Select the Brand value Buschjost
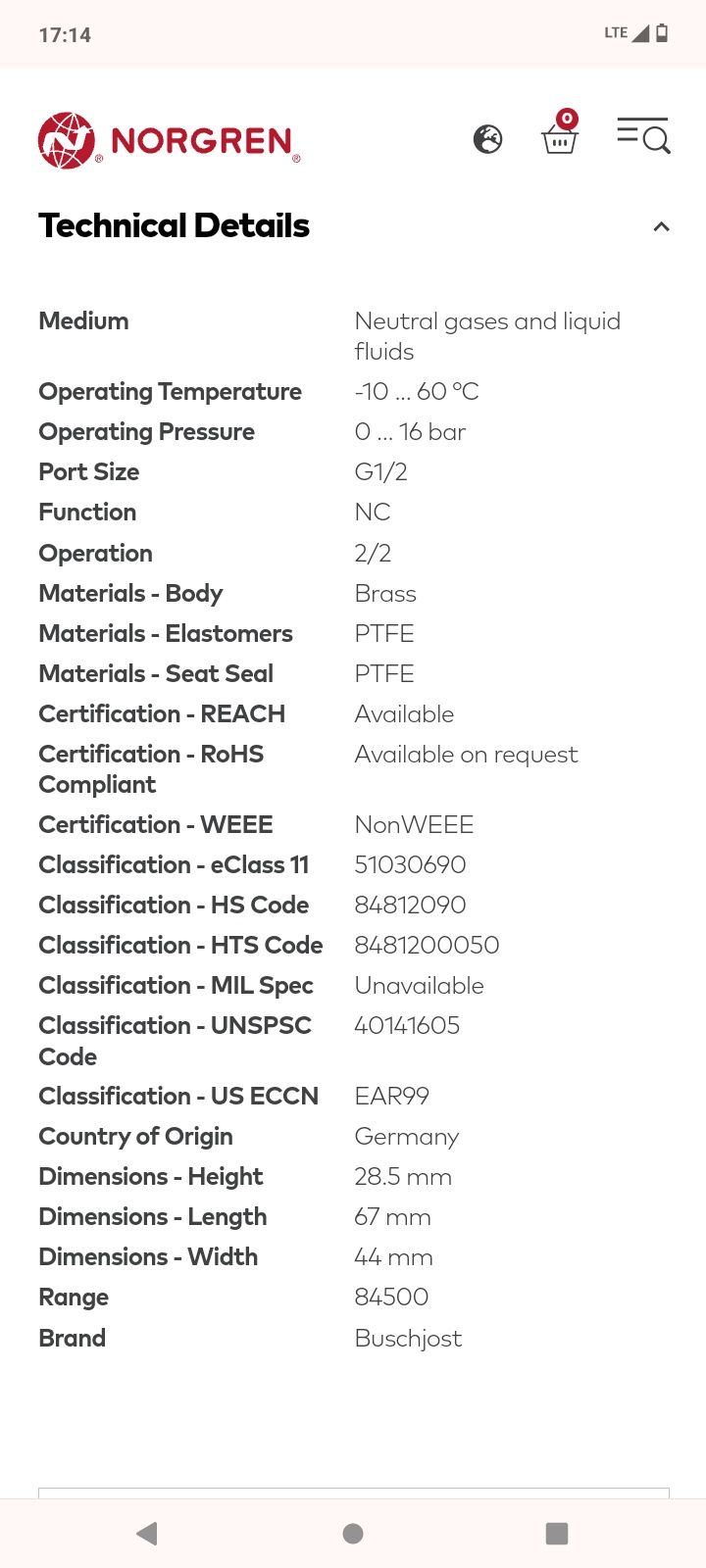This screenshot has height=1568, width=706. tap(408, 1338)
